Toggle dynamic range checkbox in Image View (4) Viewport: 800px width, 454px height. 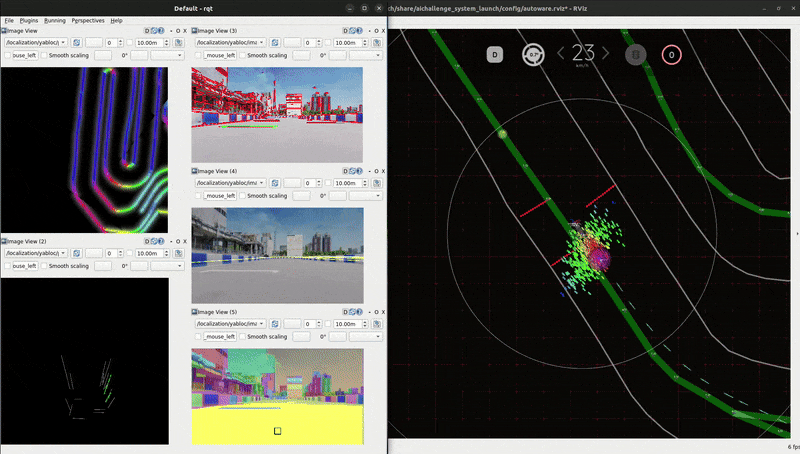pyautogui.click(x=328, y=183)
